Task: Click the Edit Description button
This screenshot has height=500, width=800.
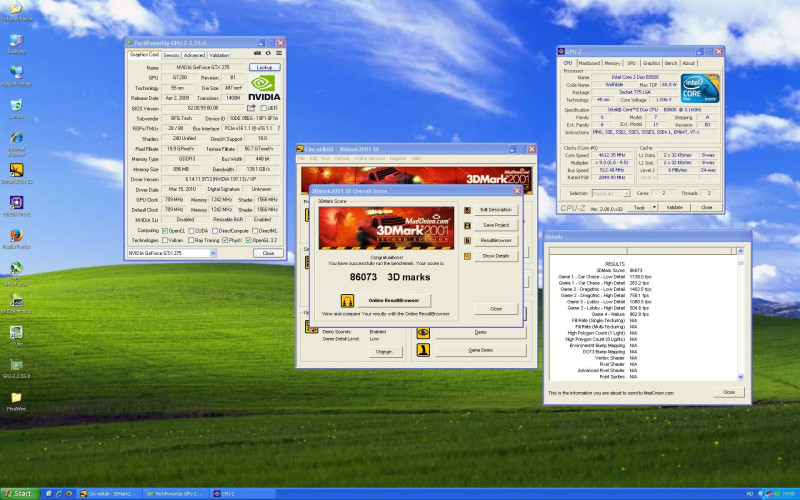Action: coord(496,210)
